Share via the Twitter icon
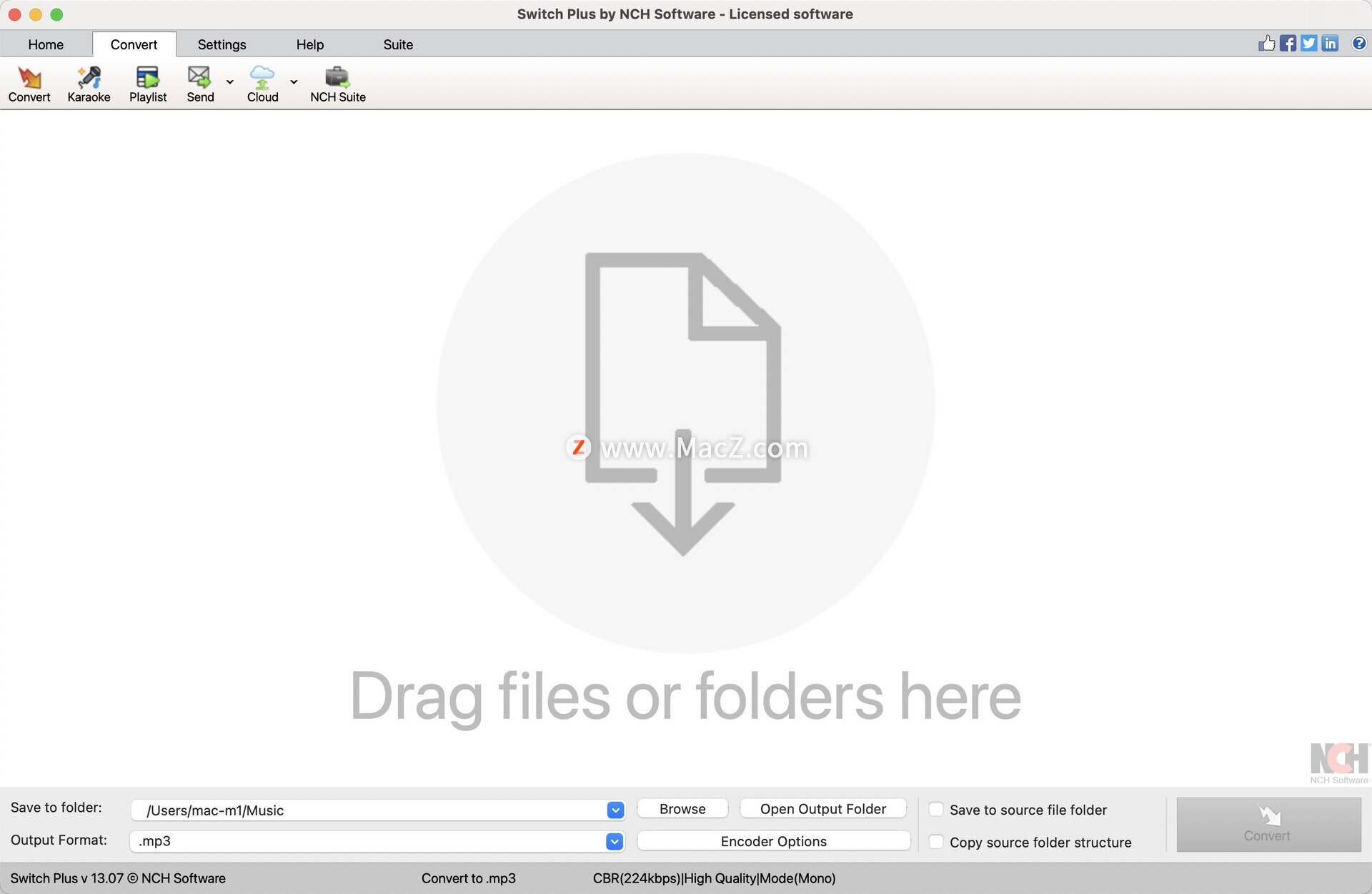 click(x=1308, y=44)
